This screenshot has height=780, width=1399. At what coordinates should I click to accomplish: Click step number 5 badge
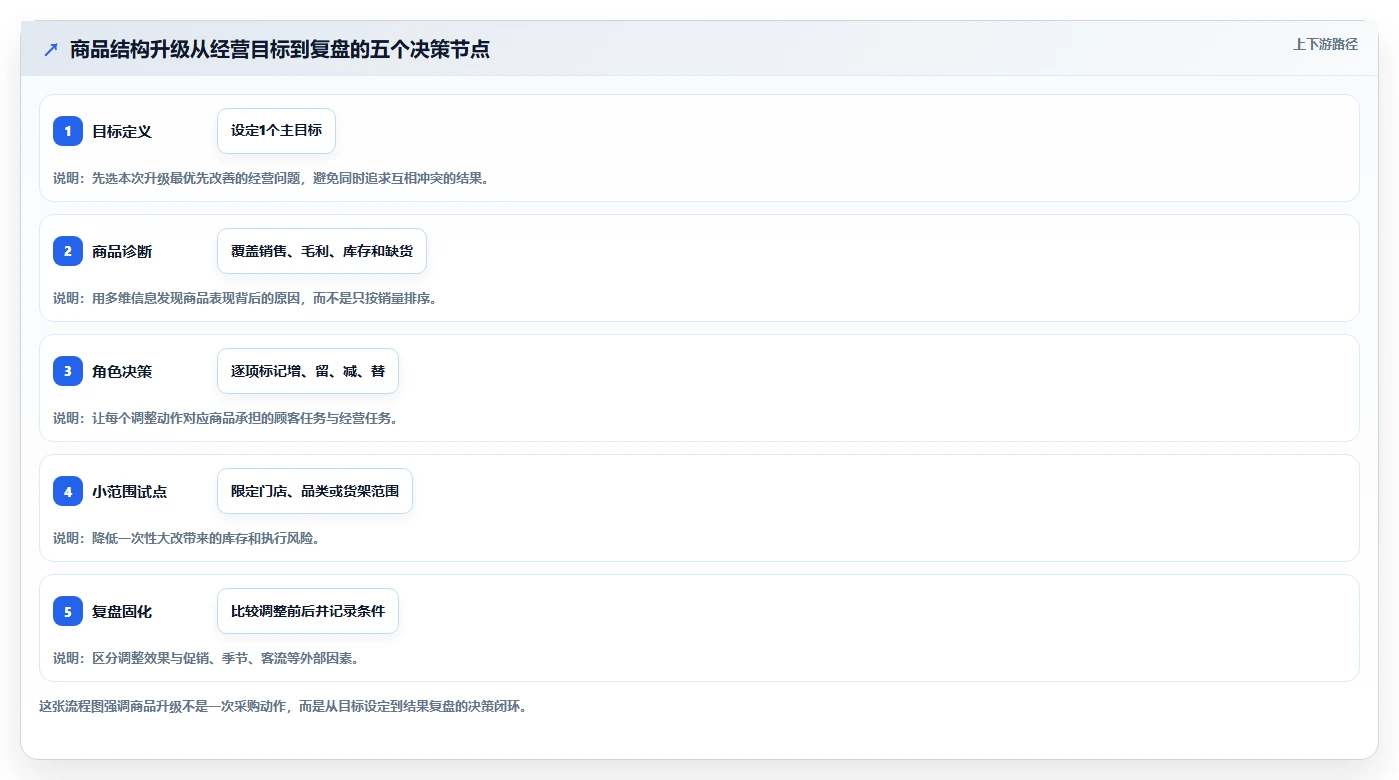(x=68, y=611)
